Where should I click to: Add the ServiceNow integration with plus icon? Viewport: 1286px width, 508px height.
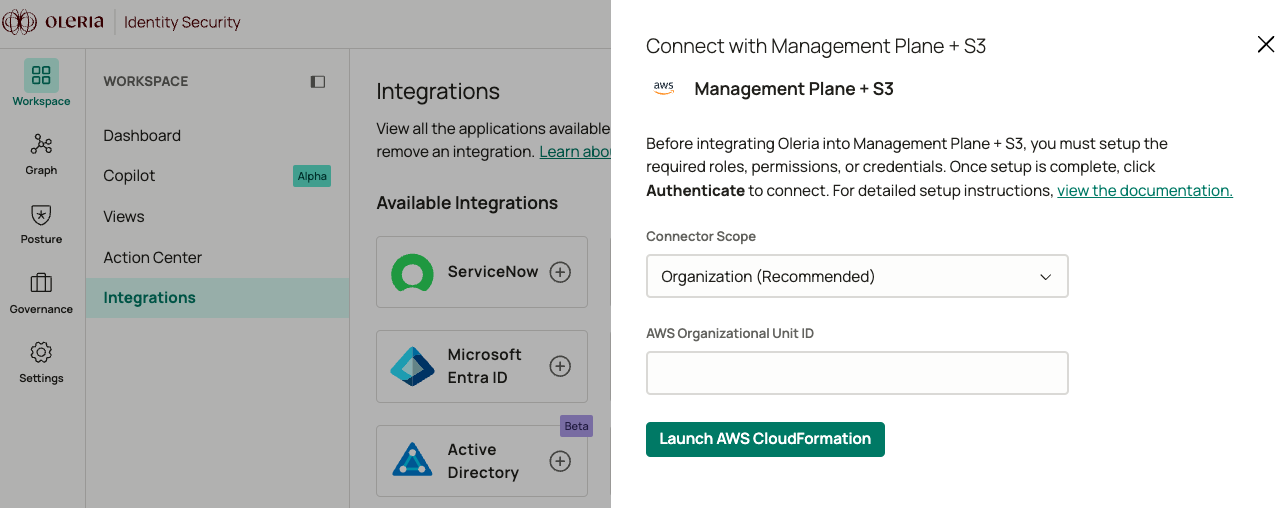560,272
